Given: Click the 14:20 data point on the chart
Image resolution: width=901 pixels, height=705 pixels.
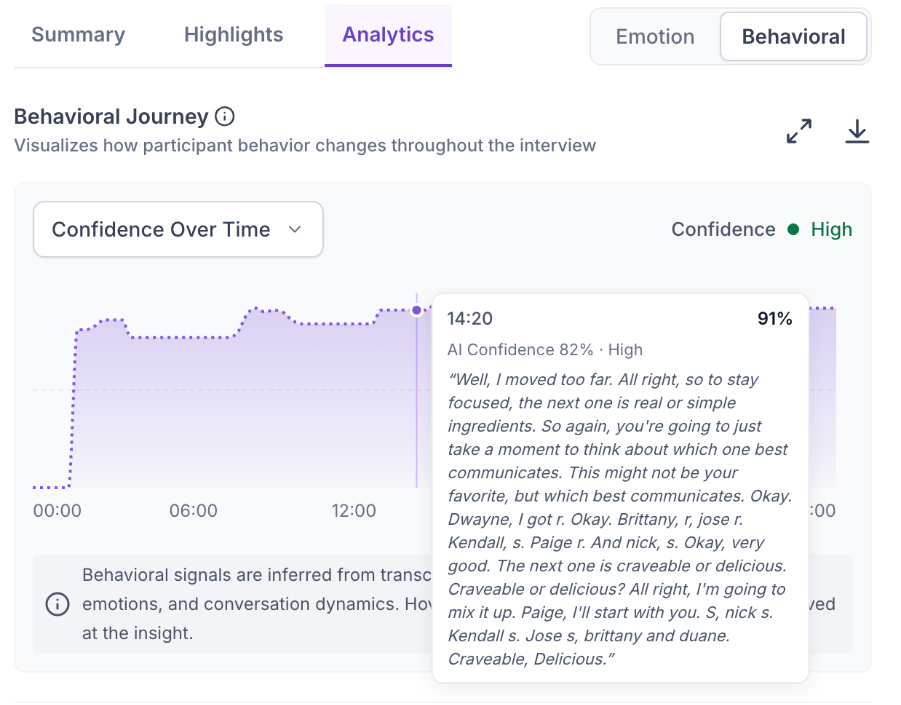Looking at the screenshot, I should click(417, 310).
